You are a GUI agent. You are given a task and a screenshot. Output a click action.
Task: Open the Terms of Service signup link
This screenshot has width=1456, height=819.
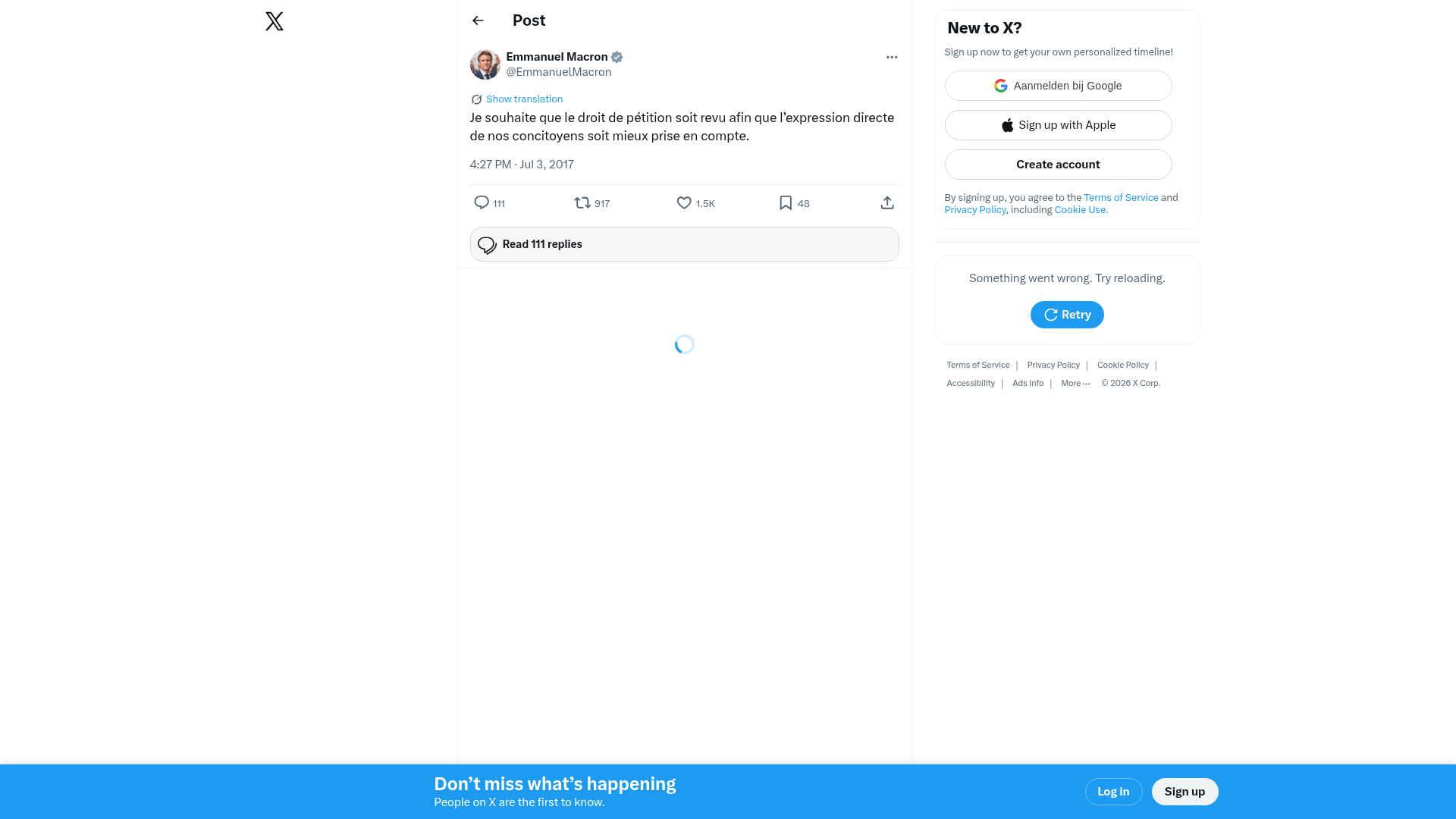(1121, 198)
